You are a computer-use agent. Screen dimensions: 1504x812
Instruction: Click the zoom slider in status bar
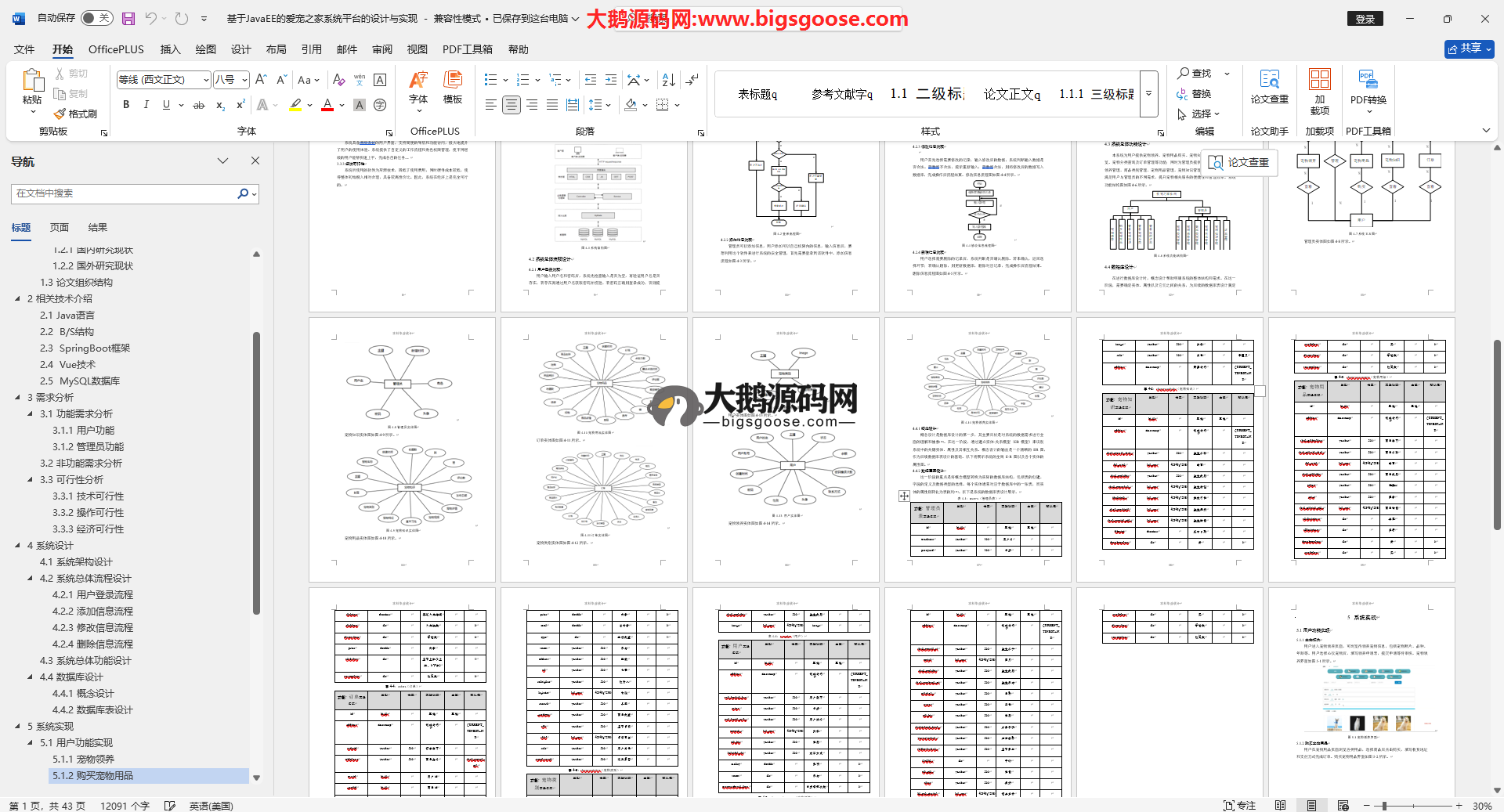click(1384, 806)
